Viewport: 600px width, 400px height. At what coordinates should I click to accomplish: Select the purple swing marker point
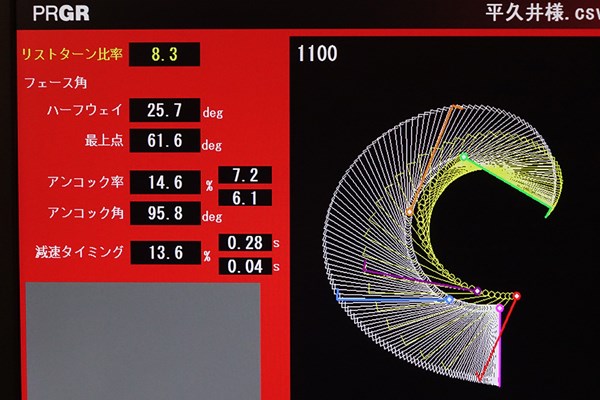[477, 291]
